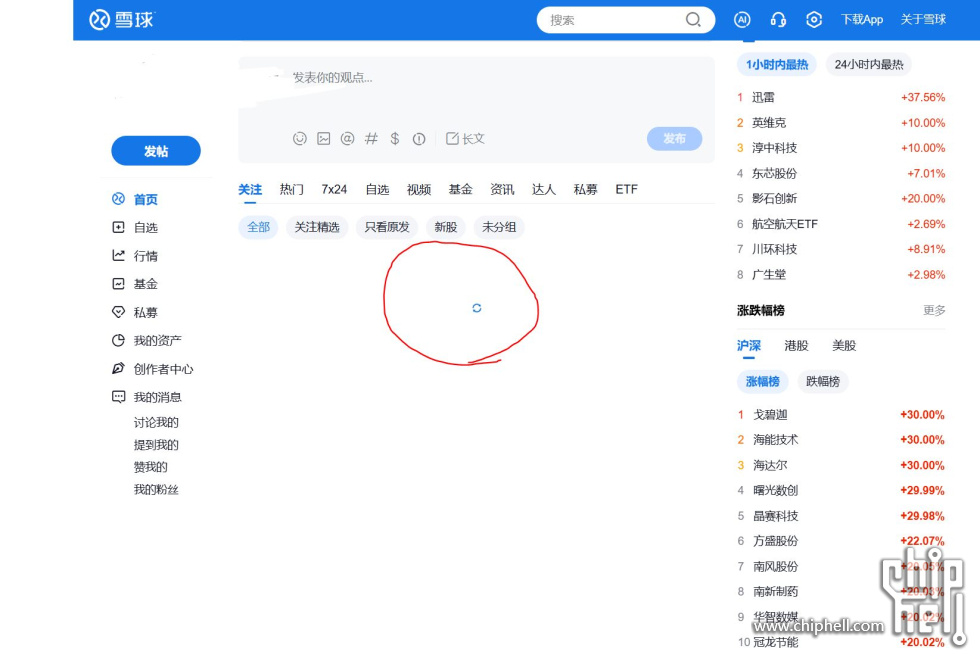Viewport: 980px width, 661px height.
Task: Click the search magnifier icon
Action: pyautogui.click(x=692, y=20)
